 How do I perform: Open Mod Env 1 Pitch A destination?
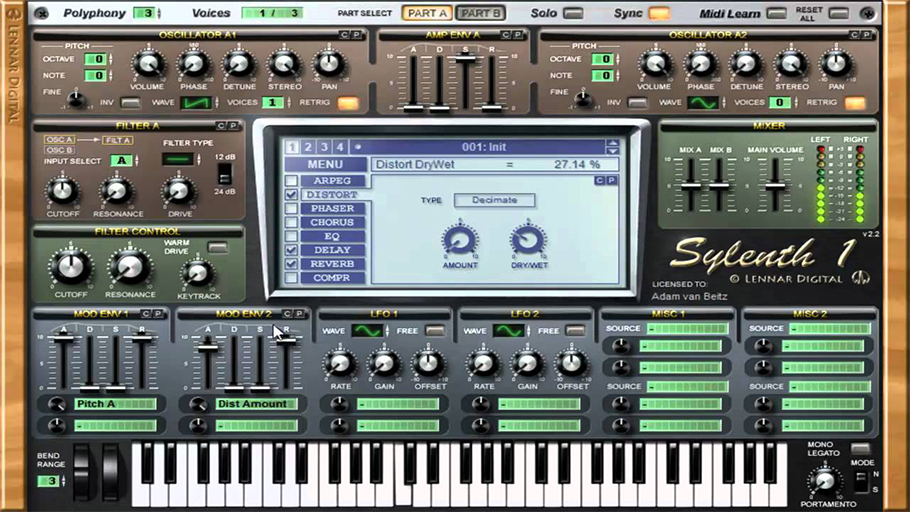[x=115, y=404]
